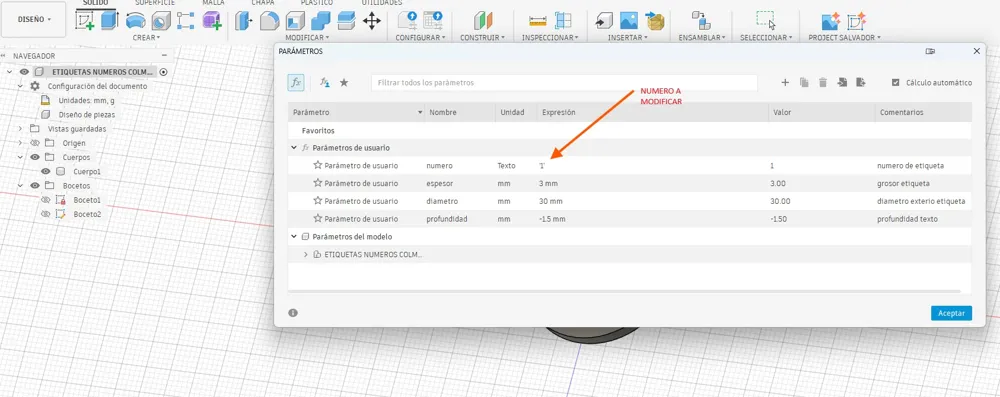The height and width of the screenshot is (397, 1000).
Task: Open the PROJECT SALVADOR menu
Action: click(x=844, y=38)
